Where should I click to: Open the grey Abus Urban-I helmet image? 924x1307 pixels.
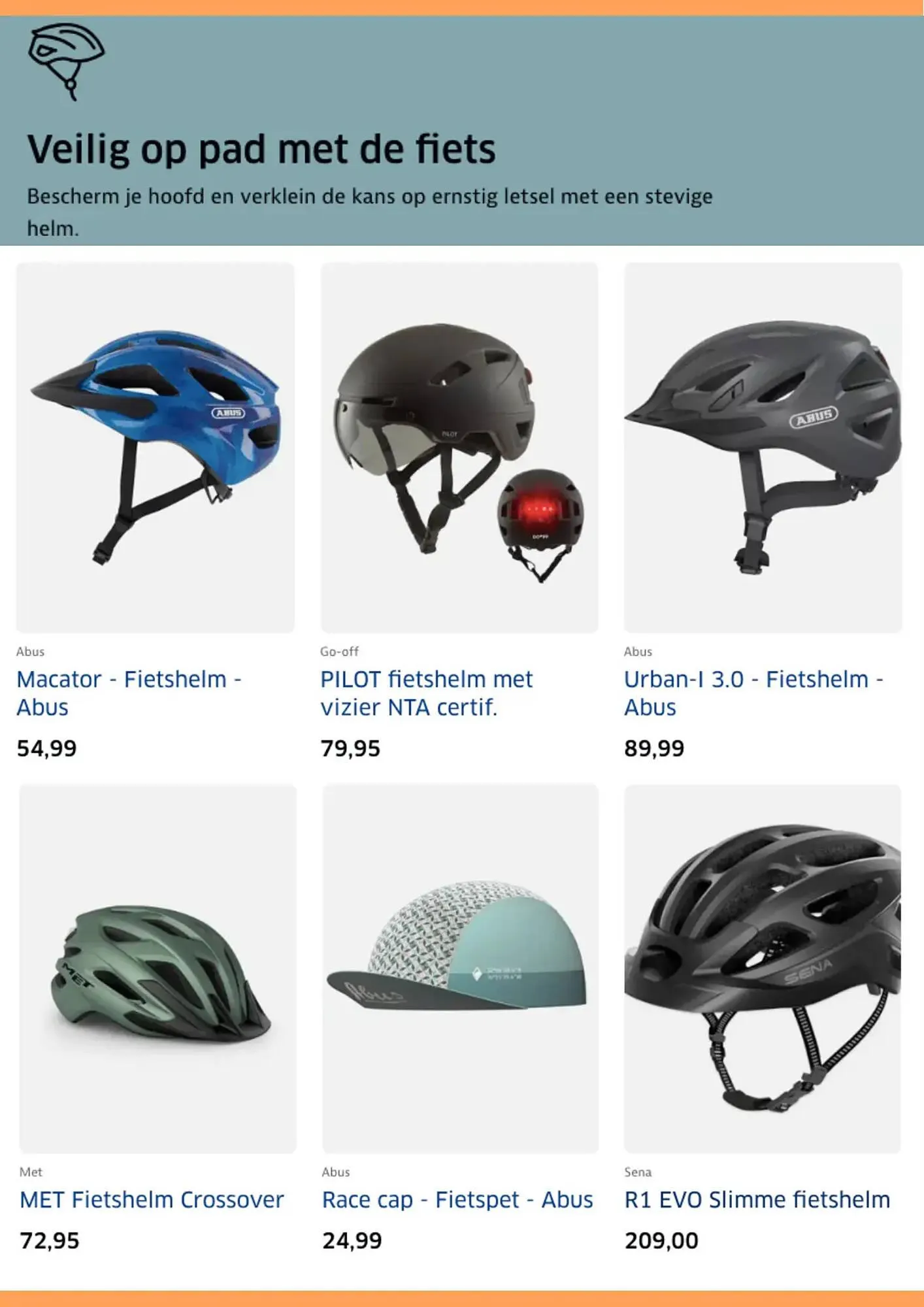click(x=763, y=448)
